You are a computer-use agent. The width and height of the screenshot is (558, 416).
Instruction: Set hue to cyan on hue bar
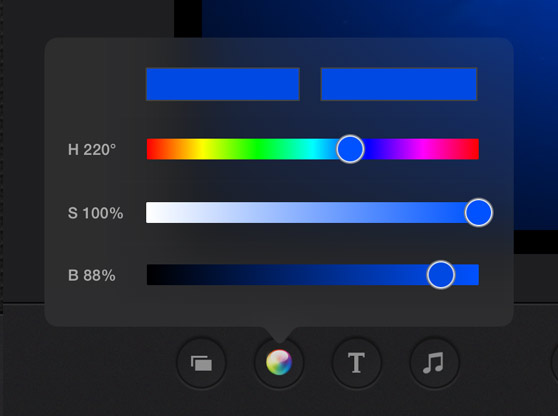[x=313, y=149]
